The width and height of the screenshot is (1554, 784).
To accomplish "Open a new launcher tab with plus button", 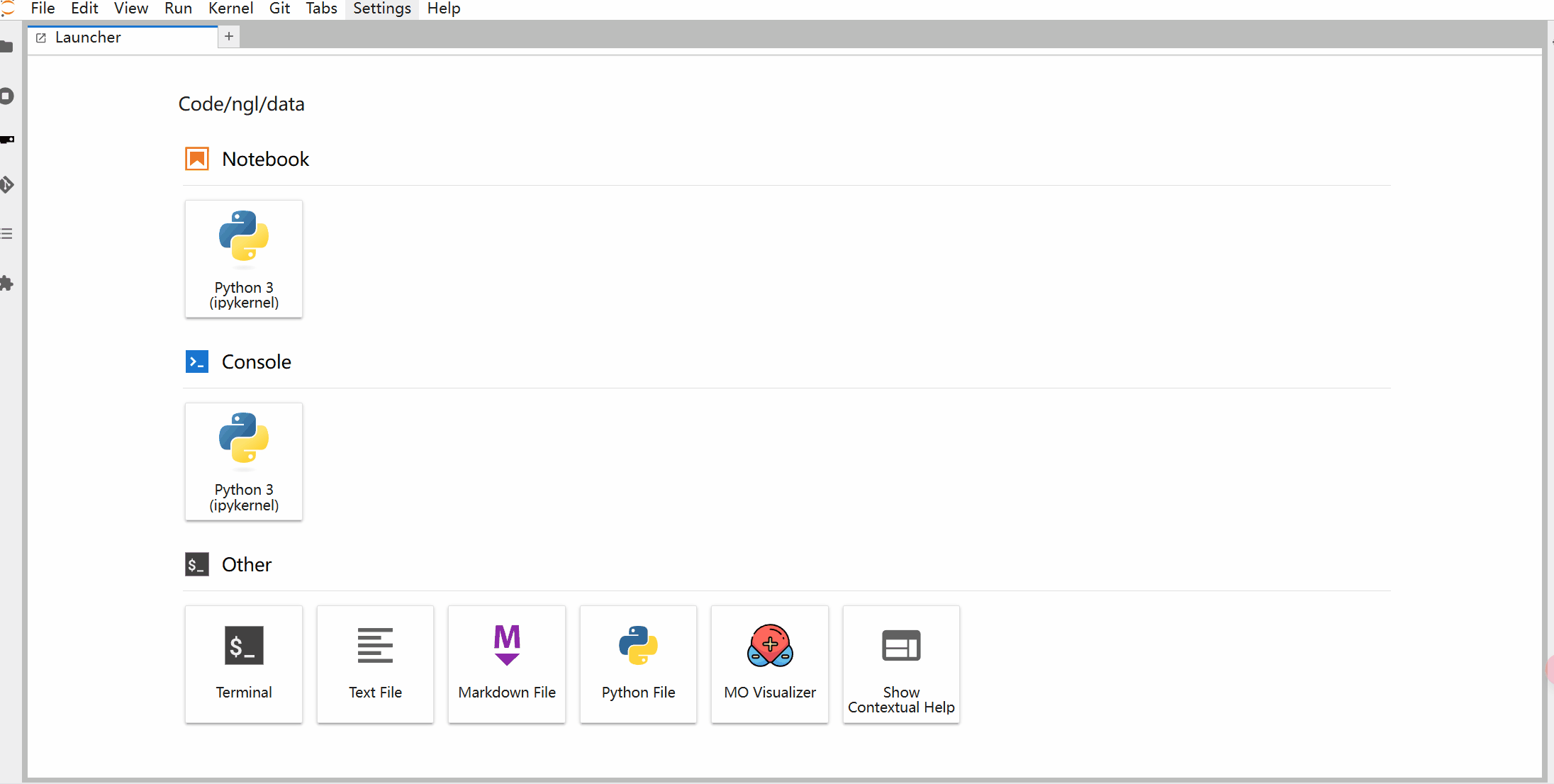I will click(229, 36).
